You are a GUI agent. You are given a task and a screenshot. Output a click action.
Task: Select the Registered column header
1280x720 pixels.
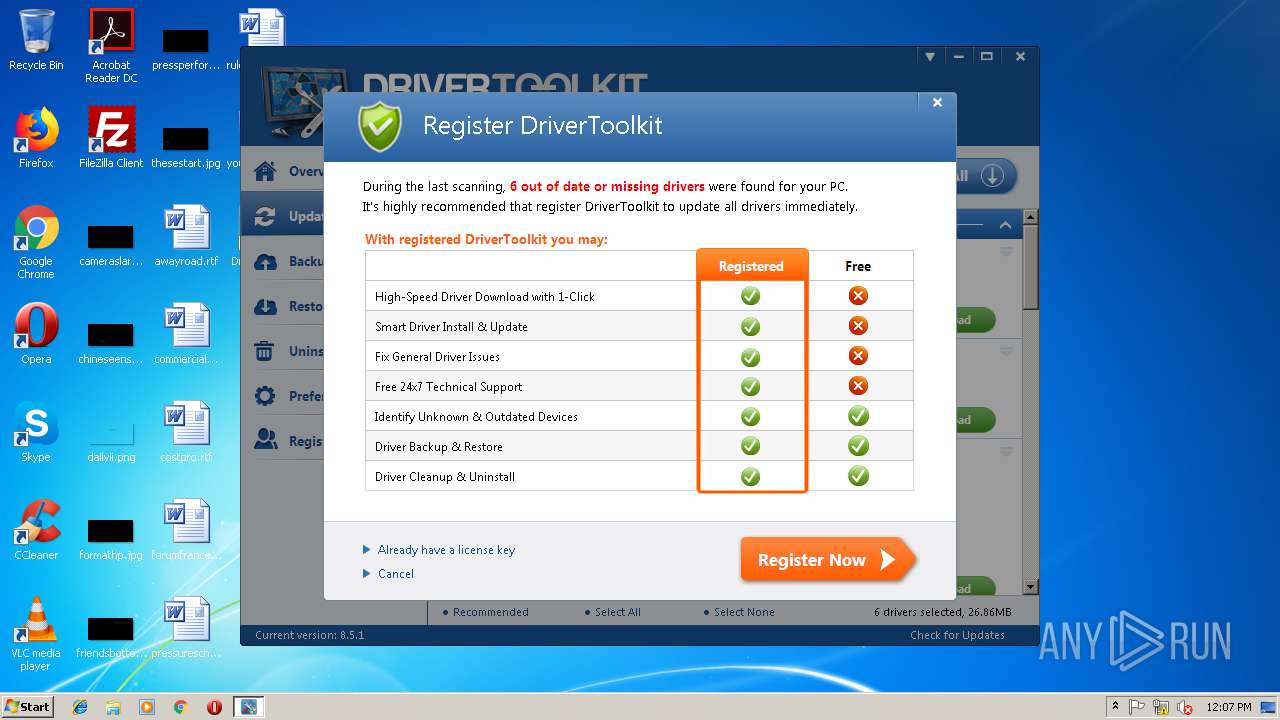pos(751,266)
